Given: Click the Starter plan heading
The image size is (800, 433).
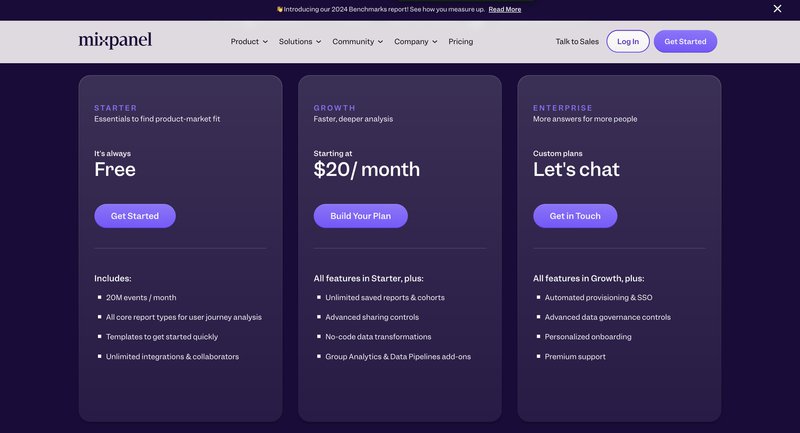Looking at the screenshot, I should coord(116,108).
